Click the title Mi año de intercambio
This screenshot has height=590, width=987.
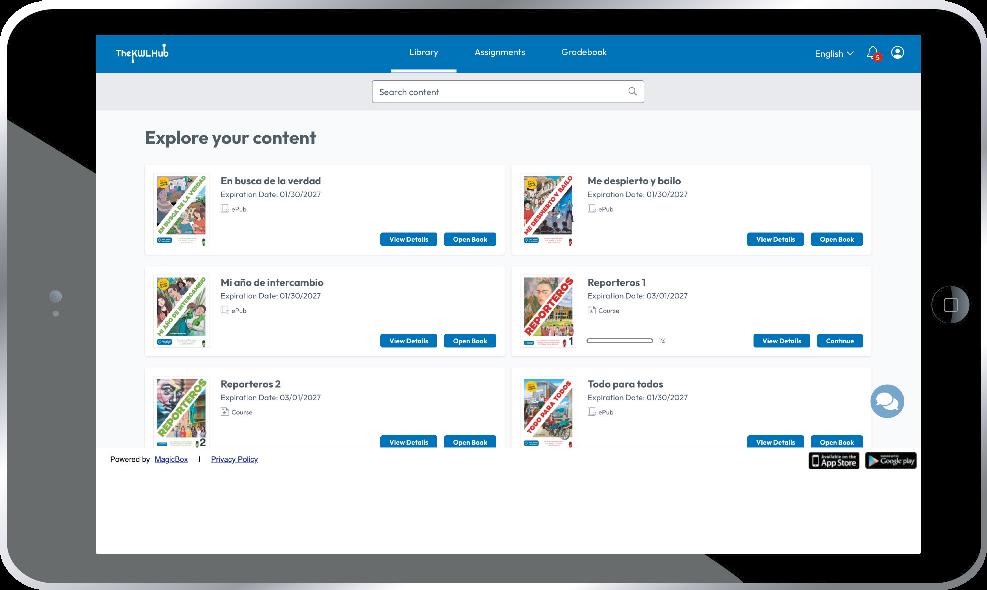tap(272, 283)
